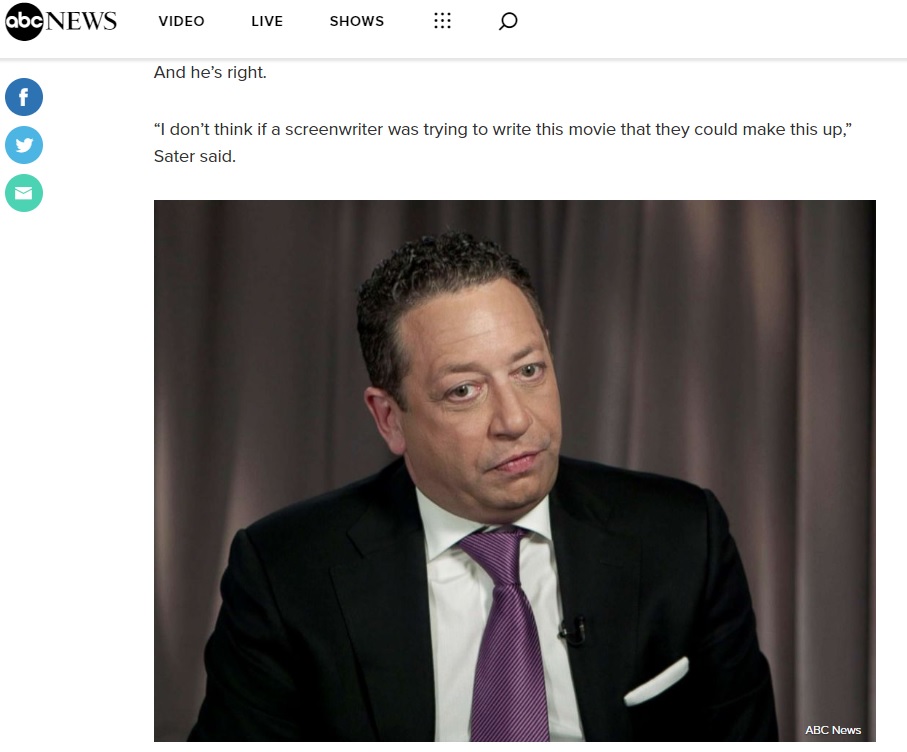Expand the dotted grid more menu
907x752 pixels.
[442, 21]
